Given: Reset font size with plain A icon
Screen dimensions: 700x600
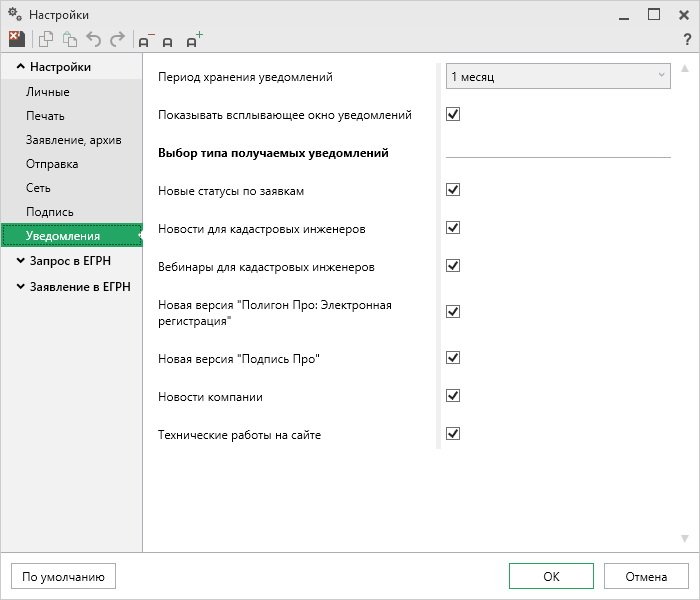Looking at the screenshot, I should click(167, 42).
